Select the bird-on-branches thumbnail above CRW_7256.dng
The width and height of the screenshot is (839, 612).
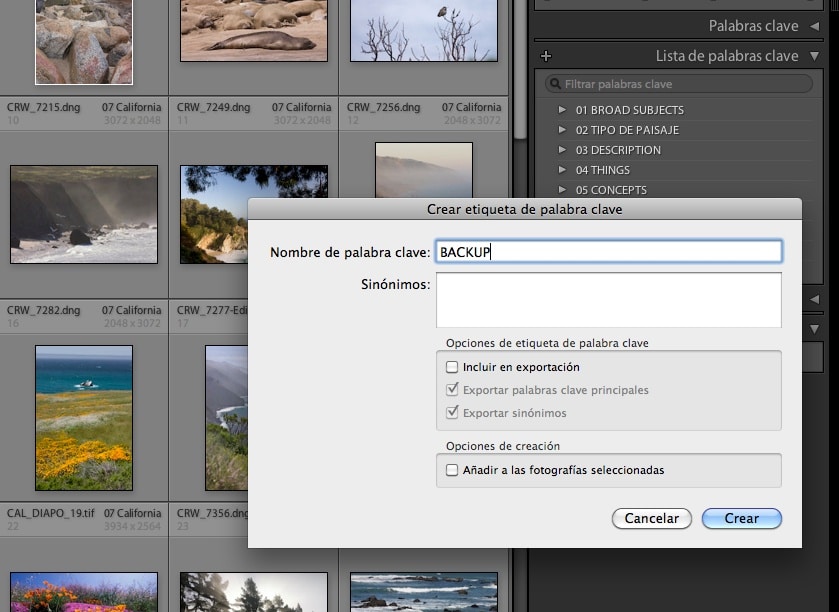[424, 30]
